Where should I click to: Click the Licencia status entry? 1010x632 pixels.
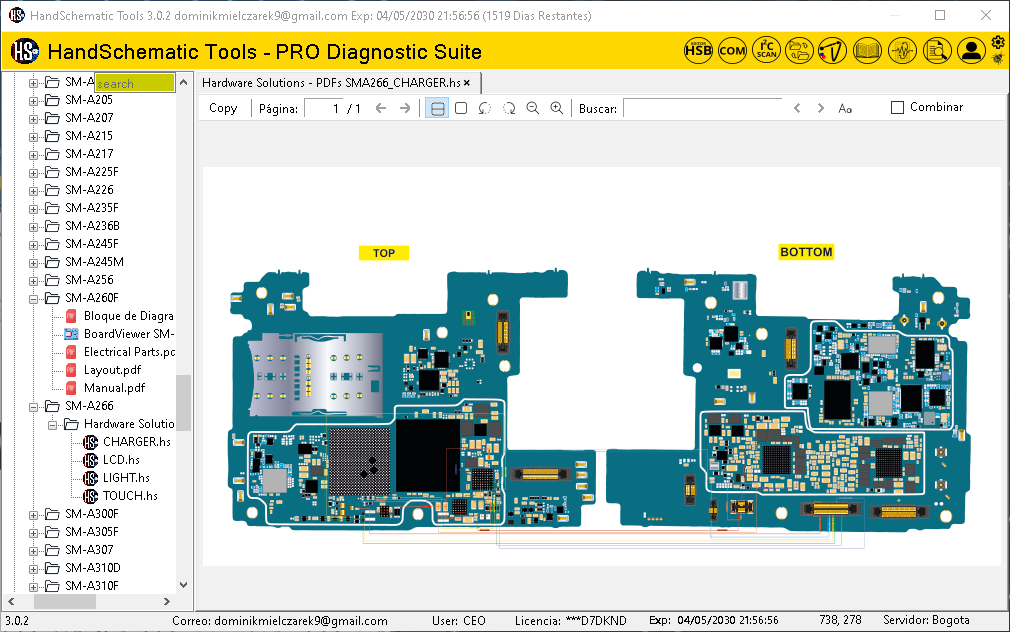pos(571,620)
